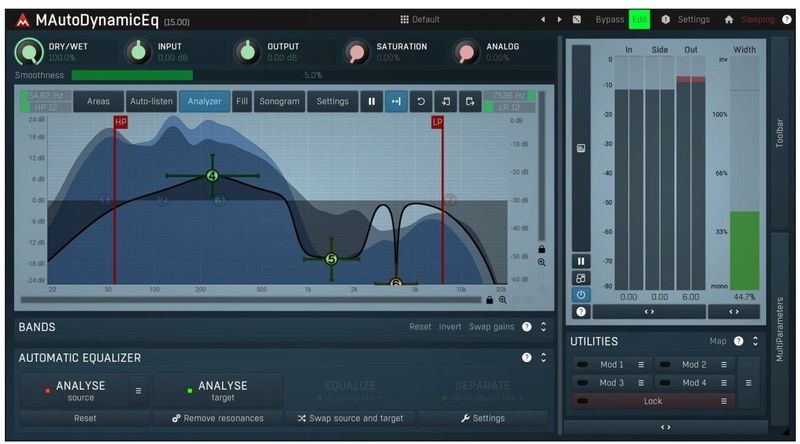This screenshot has width=800, height=444.
Task: Toggle the Bypass button
Action: (x=610, y=19)
